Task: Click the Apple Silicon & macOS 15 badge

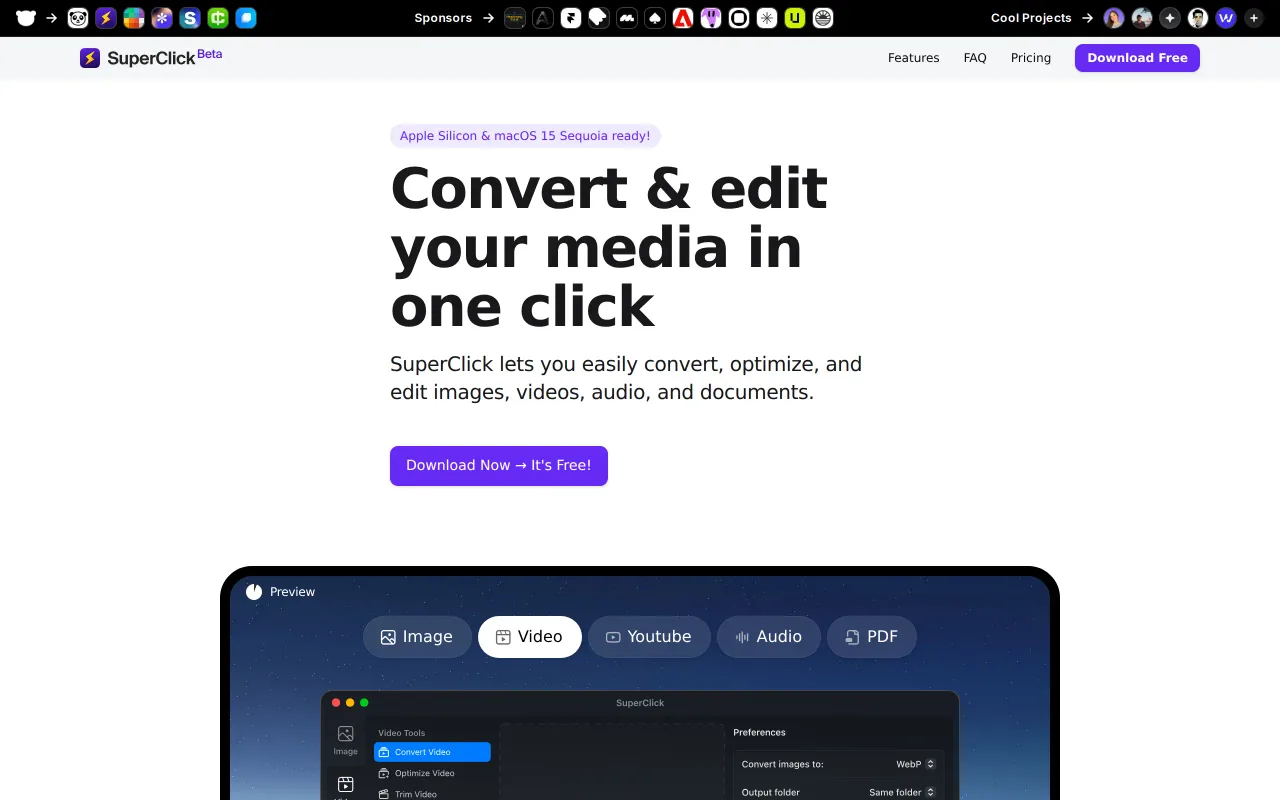Action: [x=525, y=136]
